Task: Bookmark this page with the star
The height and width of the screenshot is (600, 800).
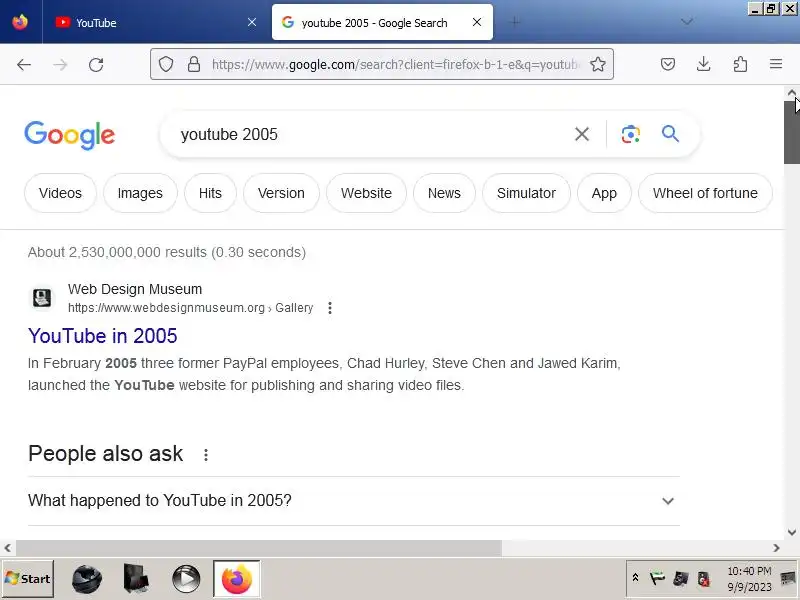Action: coord(597,64)
